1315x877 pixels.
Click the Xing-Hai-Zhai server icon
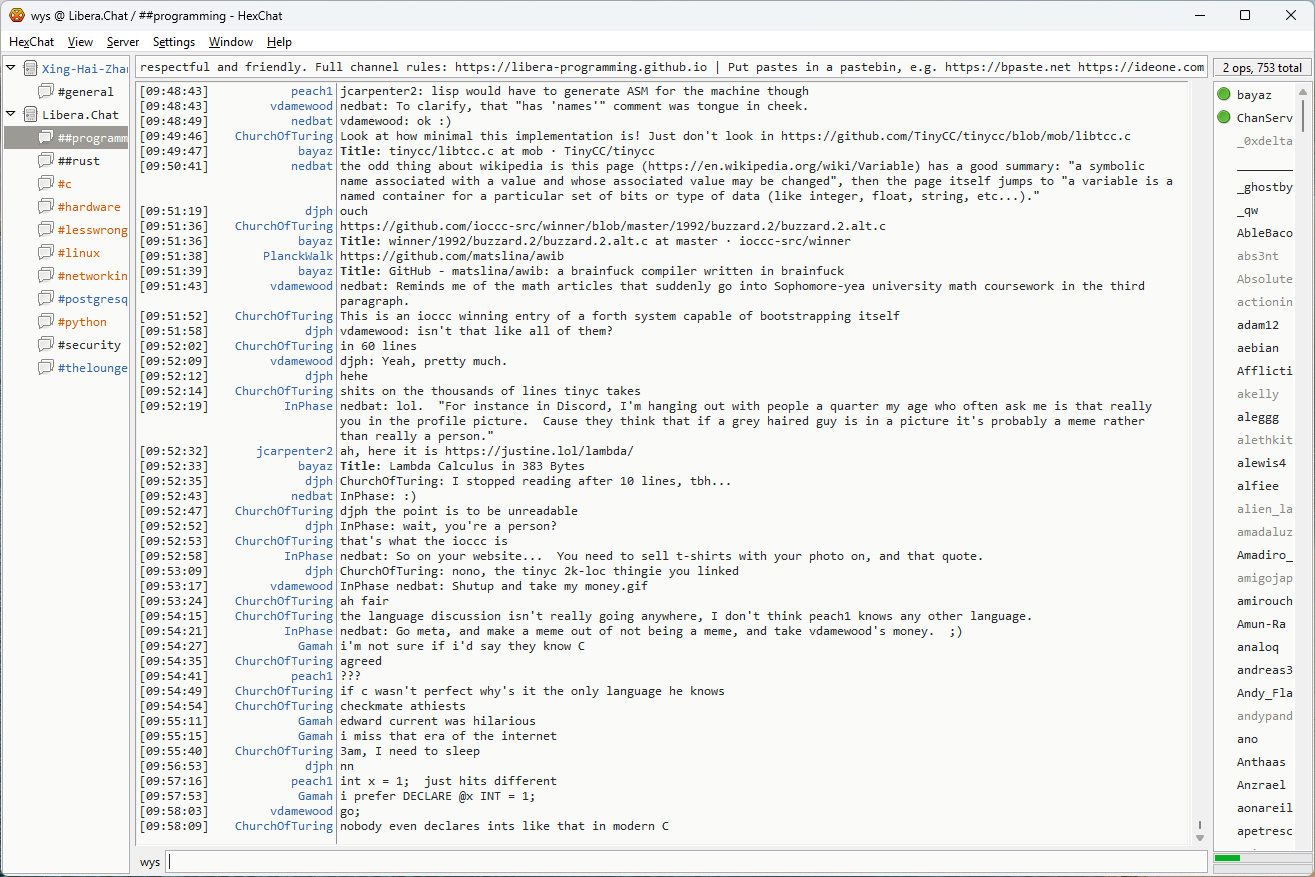click(30, 69)
